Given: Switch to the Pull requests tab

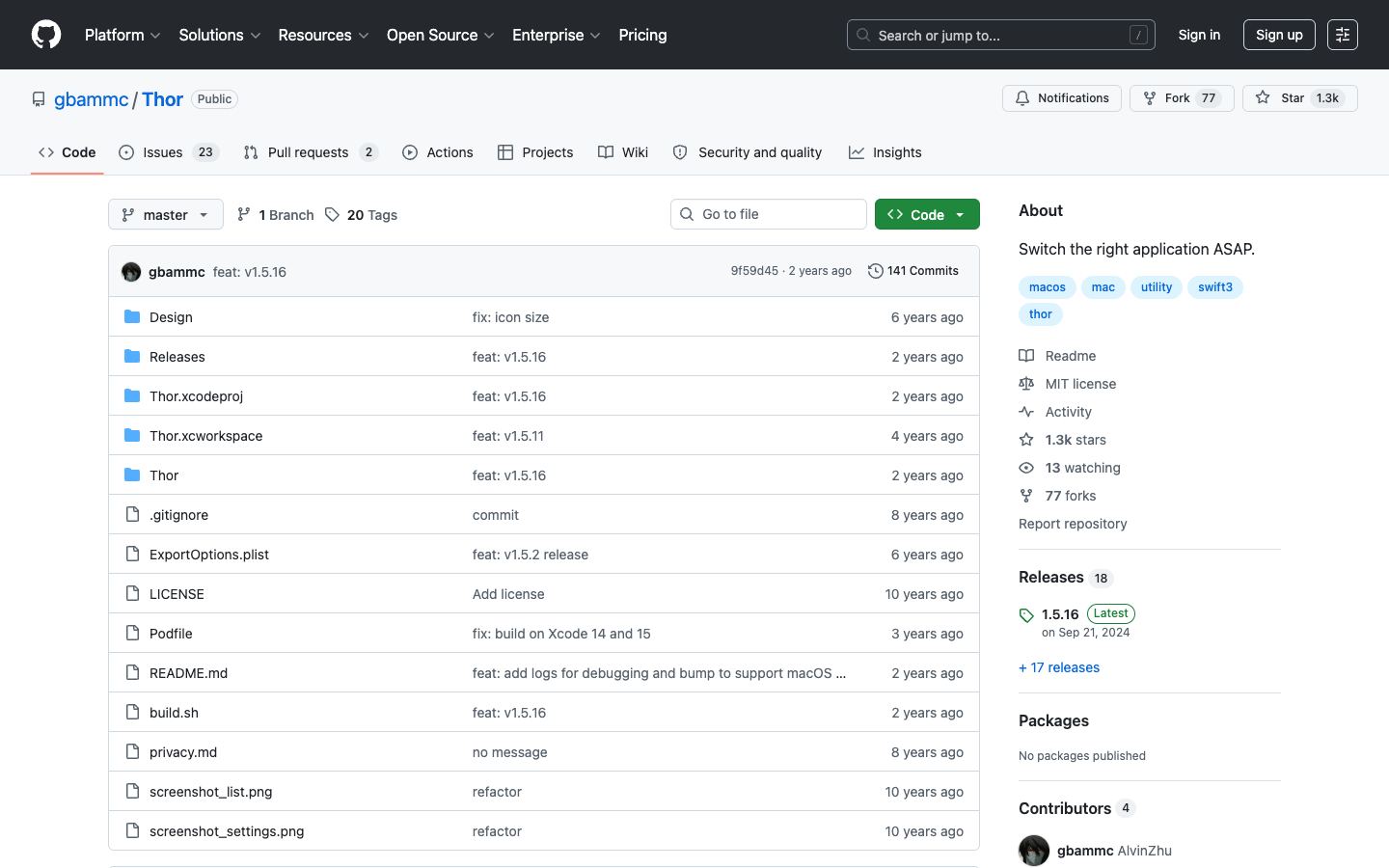Looking at the screenshot, I should 311,152.
